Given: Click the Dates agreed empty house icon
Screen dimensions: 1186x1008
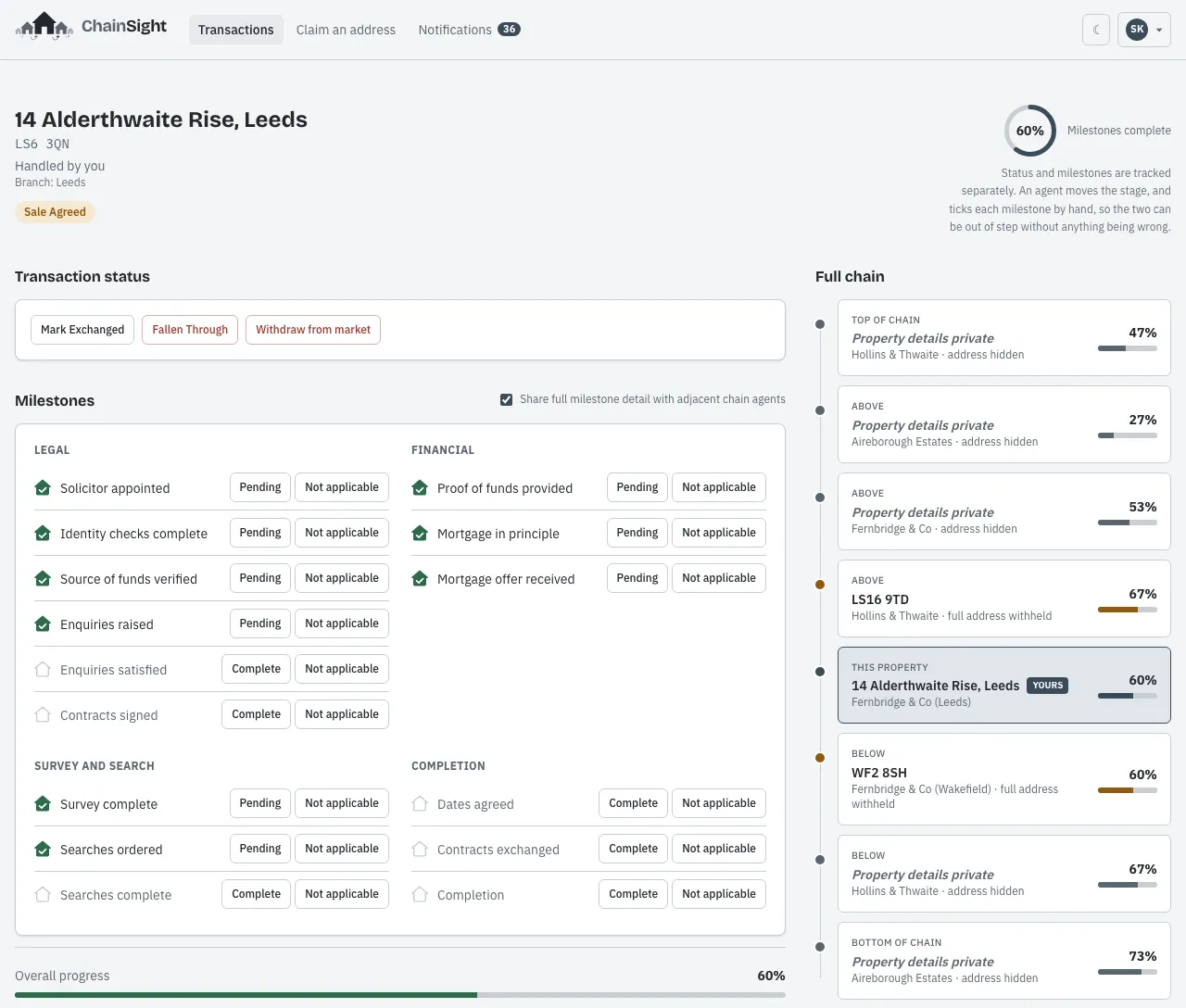Looking at the screenshot, I should point(420,804).
